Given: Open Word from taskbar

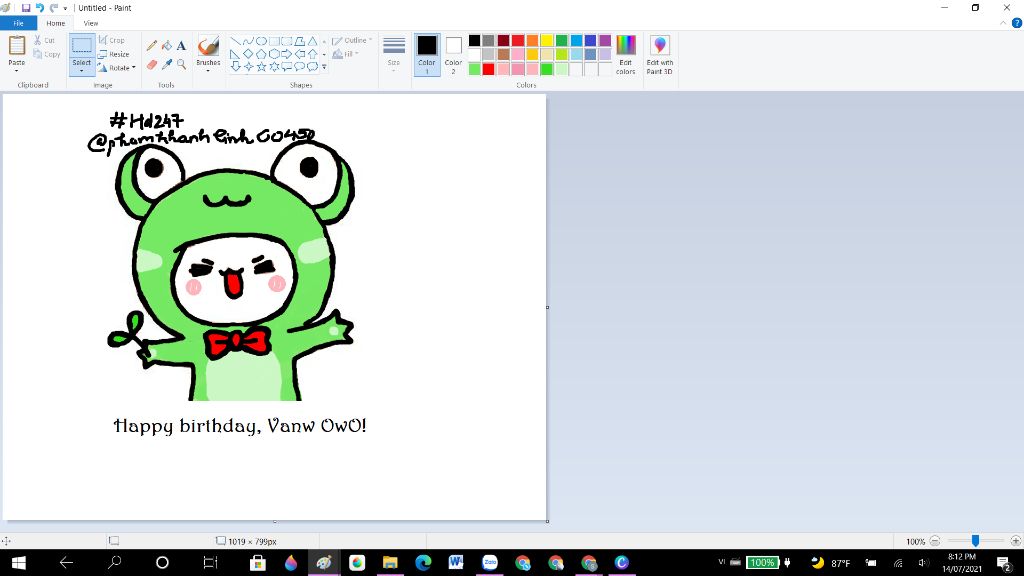Looking at the screenshot, I should point(456,562).
